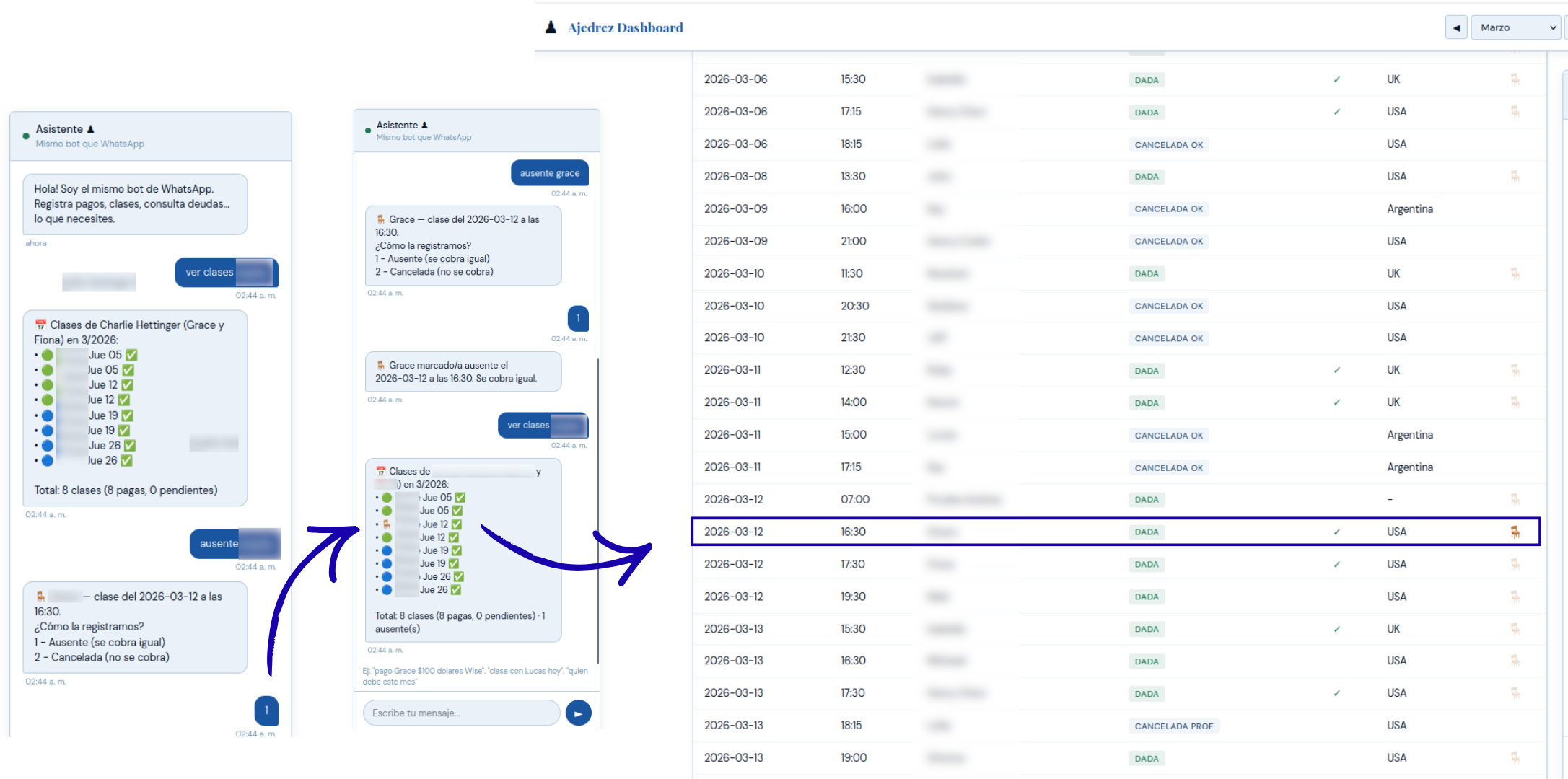Click the chair icon on the highlighted 2026-03-12 row

[1515, 532]
